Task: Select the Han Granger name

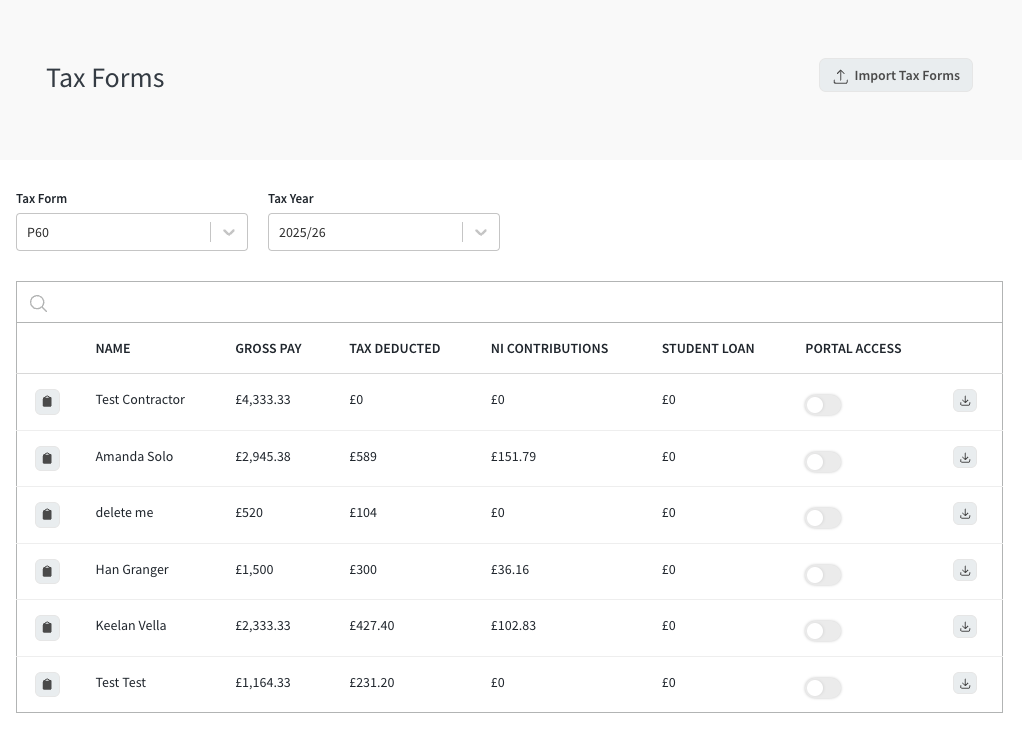Action: click(x=132, y=570)
